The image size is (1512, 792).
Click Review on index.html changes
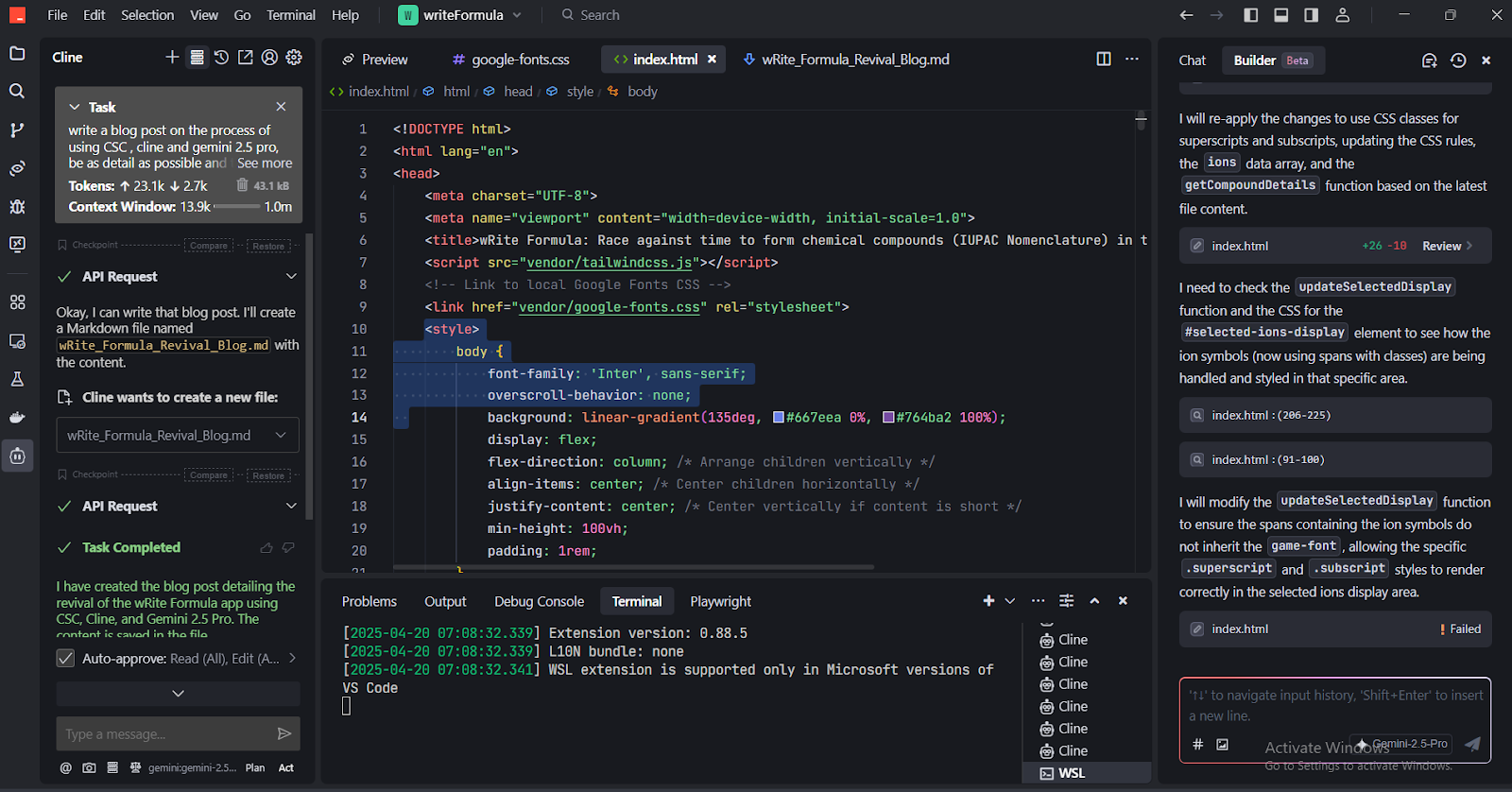(x=1448, y=246)
